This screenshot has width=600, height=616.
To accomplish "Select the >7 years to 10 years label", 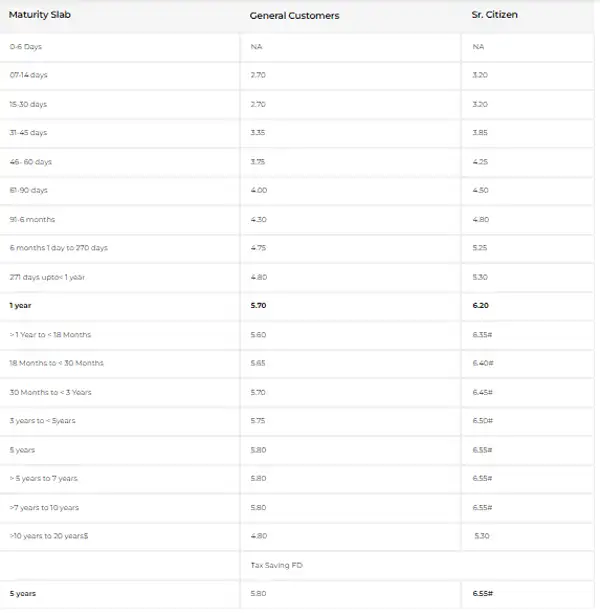I will click(44, 508).
